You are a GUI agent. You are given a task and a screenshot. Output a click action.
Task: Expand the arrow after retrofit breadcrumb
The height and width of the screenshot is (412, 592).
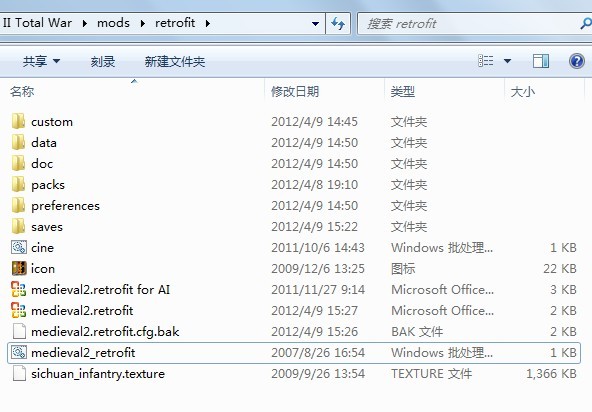tap(208, 23)
